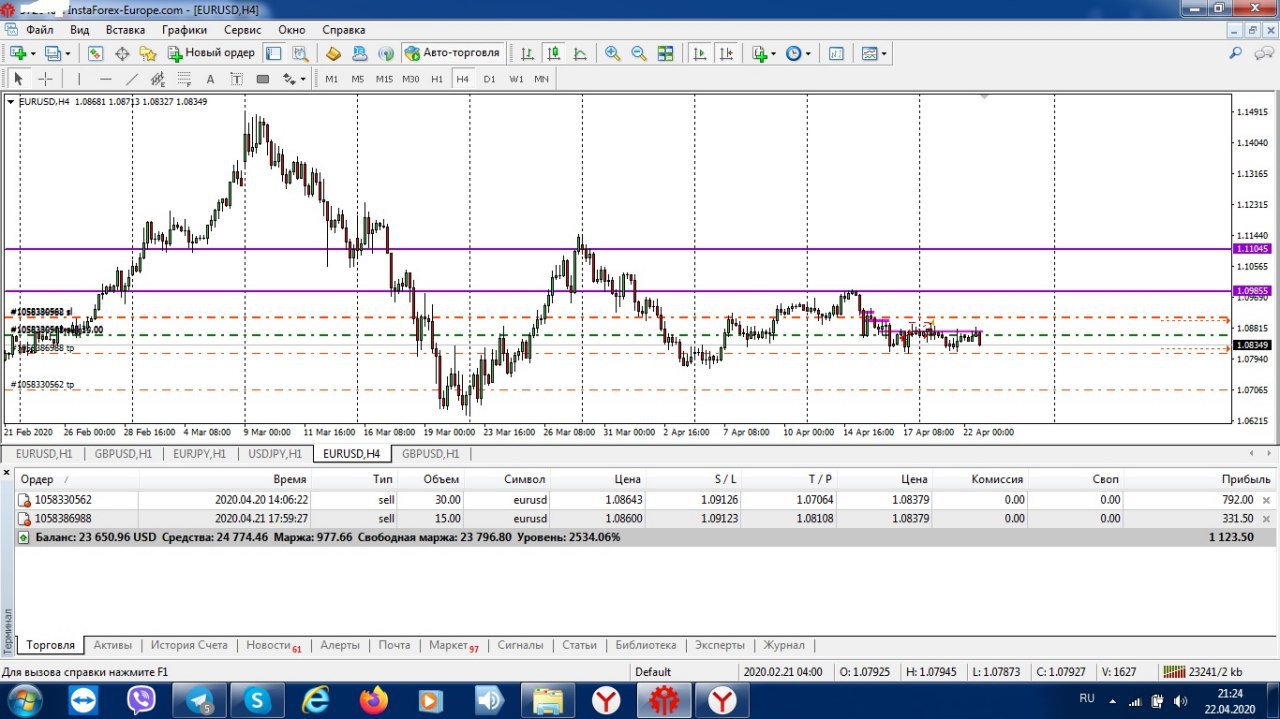Open Skype from the taskbar
Screen dimensions: 1280x719
(258, 700)
